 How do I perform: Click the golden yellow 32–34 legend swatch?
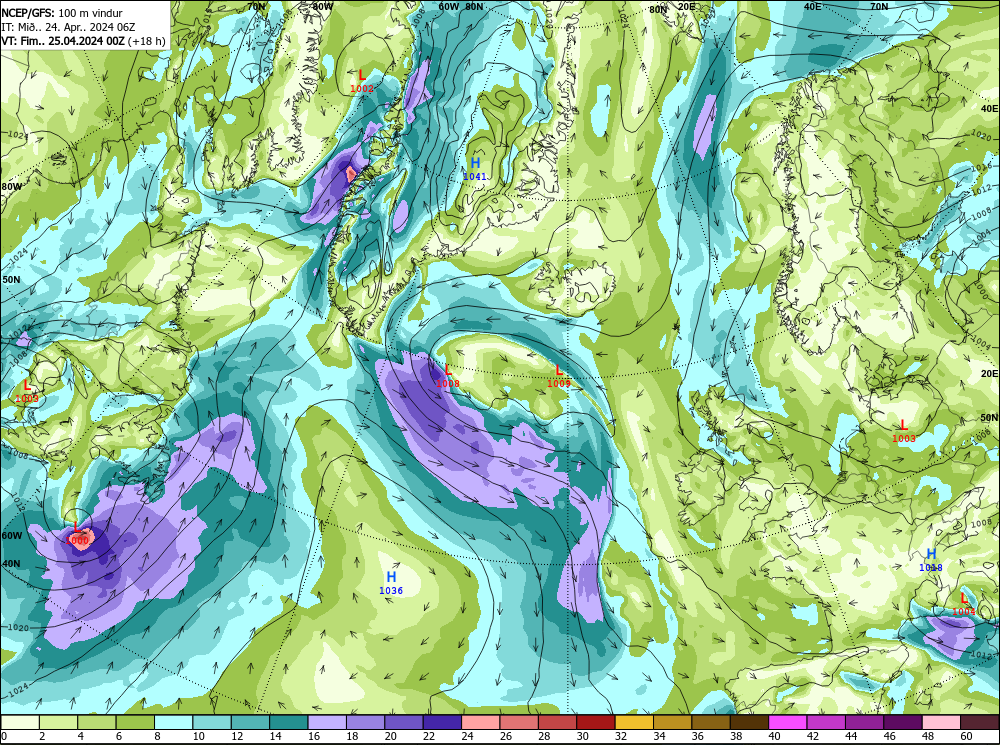(x=634, y=722)
